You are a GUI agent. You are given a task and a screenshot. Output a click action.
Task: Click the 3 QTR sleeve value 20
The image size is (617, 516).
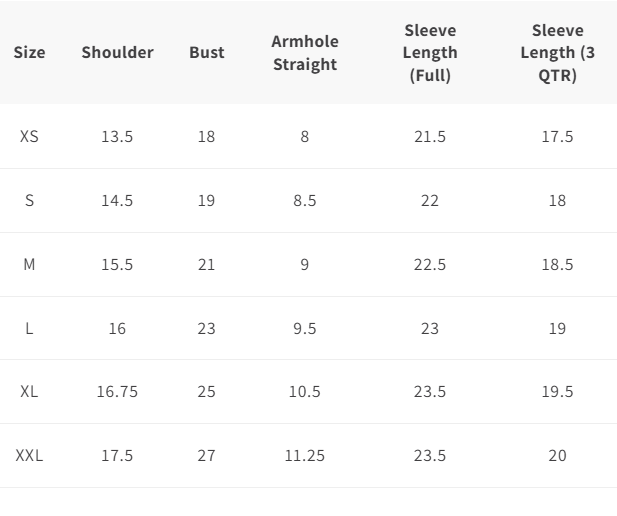click(x=558, y=456)
